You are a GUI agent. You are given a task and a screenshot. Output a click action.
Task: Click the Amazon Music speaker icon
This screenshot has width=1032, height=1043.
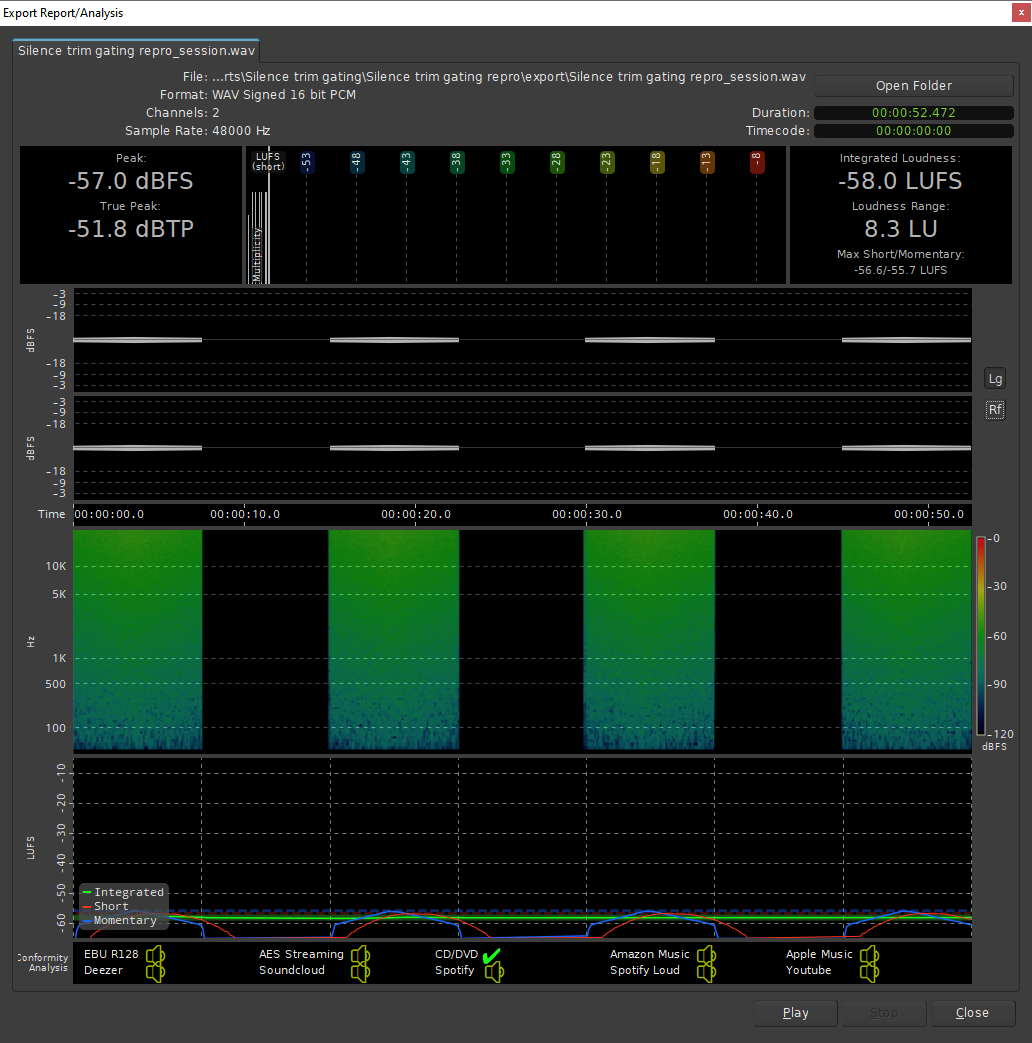[x=707, y=955]
